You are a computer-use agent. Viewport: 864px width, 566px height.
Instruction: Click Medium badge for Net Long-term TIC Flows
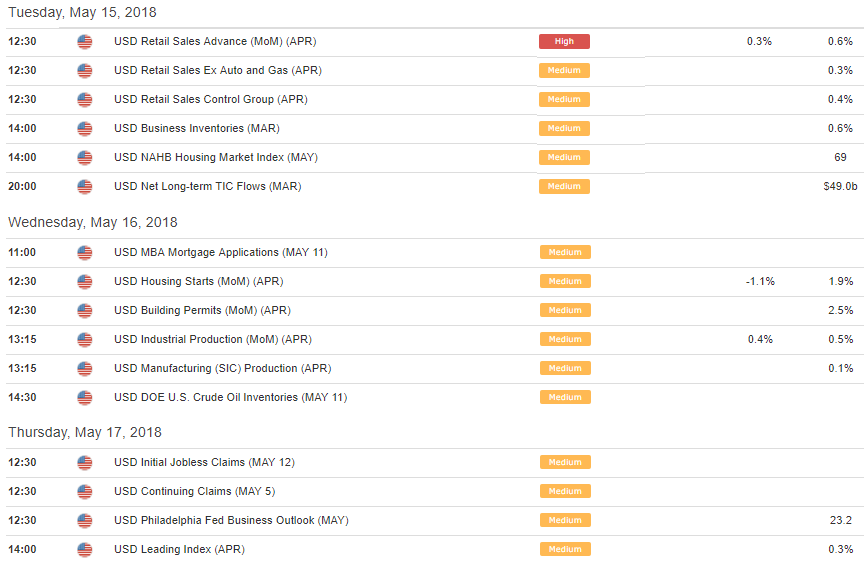coord(564,187)
